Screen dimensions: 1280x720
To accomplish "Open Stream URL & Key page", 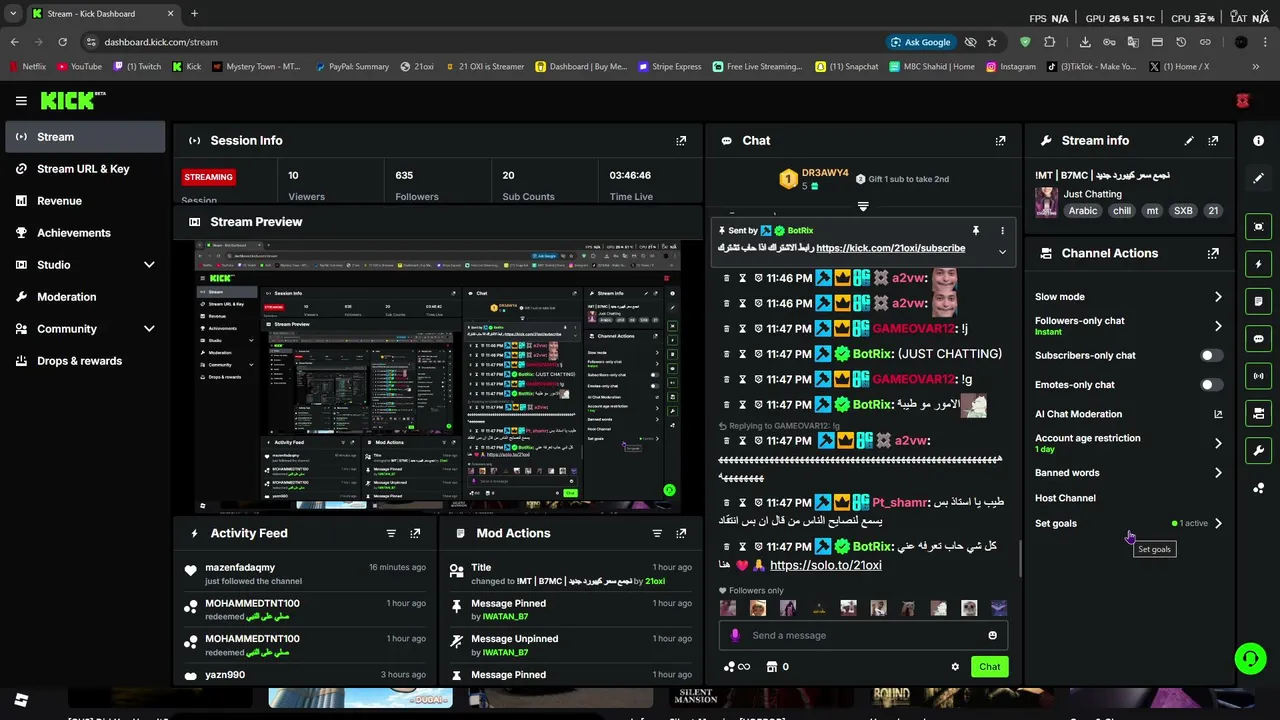I will 85,169.
